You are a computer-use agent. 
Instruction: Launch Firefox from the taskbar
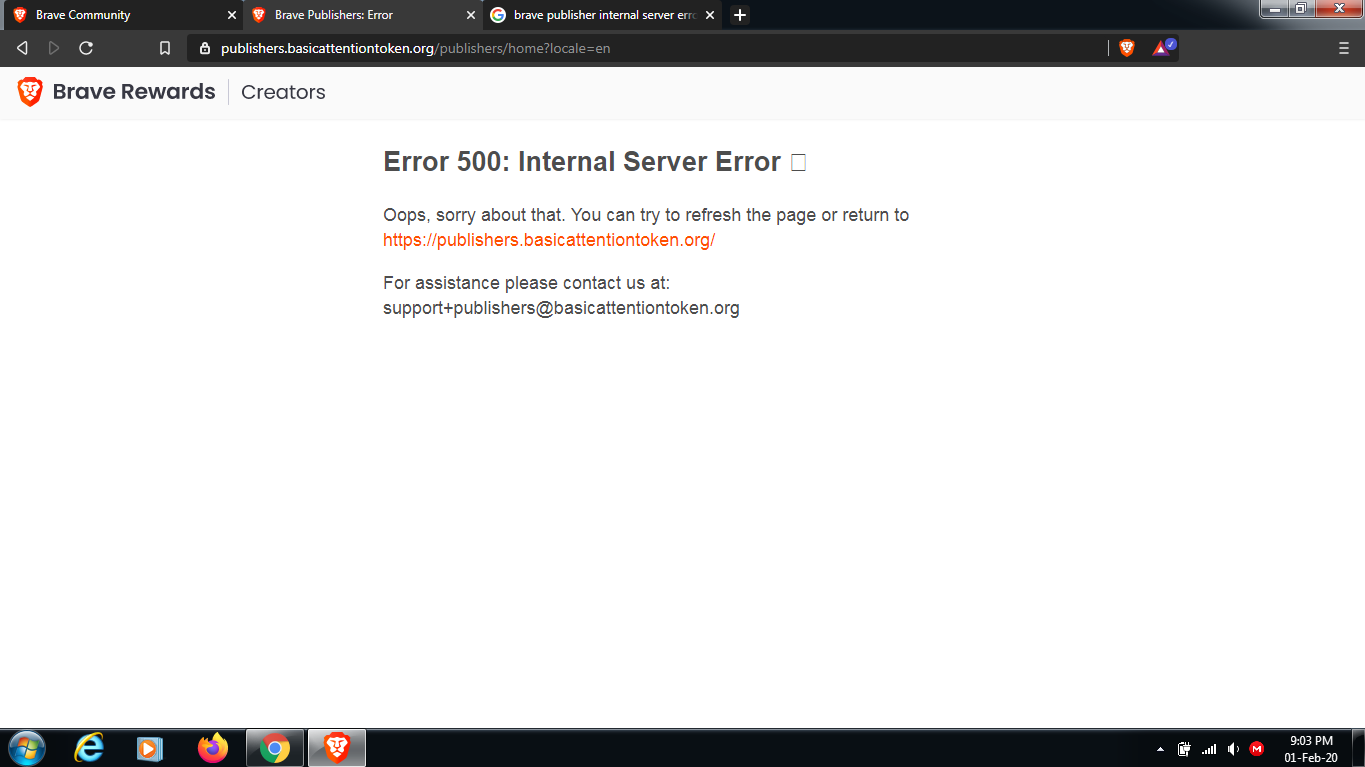pos(213,748)
